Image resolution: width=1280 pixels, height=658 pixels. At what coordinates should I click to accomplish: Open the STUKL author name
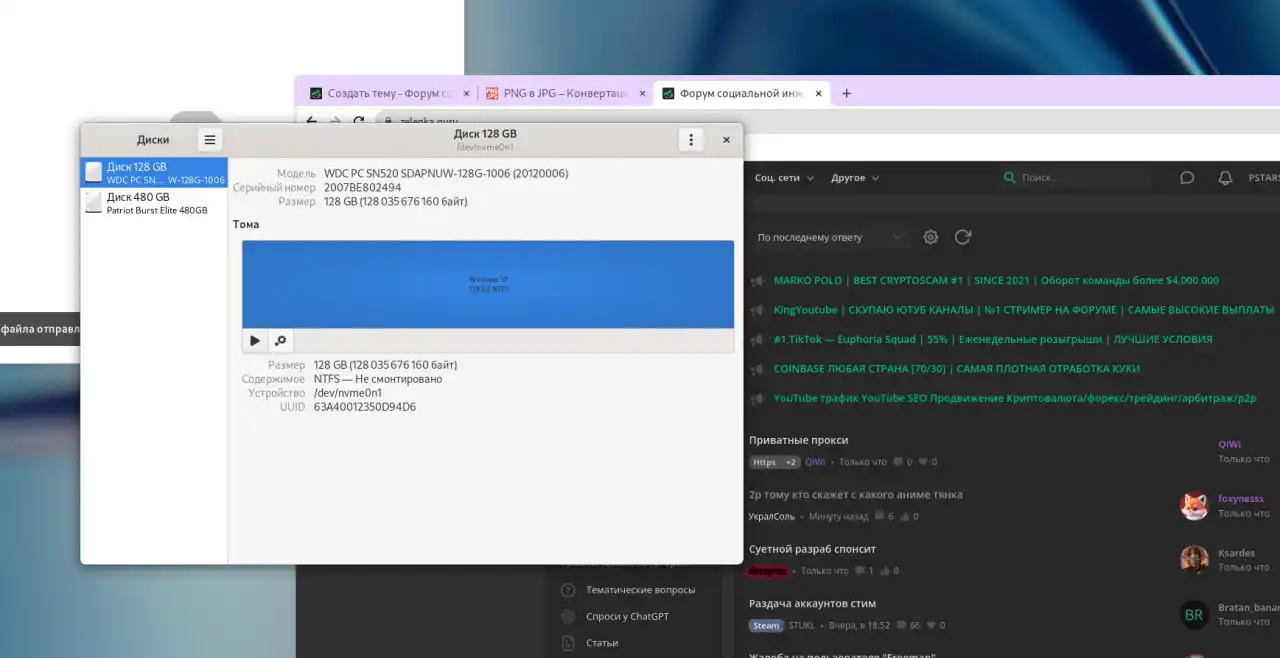point(802,625)
